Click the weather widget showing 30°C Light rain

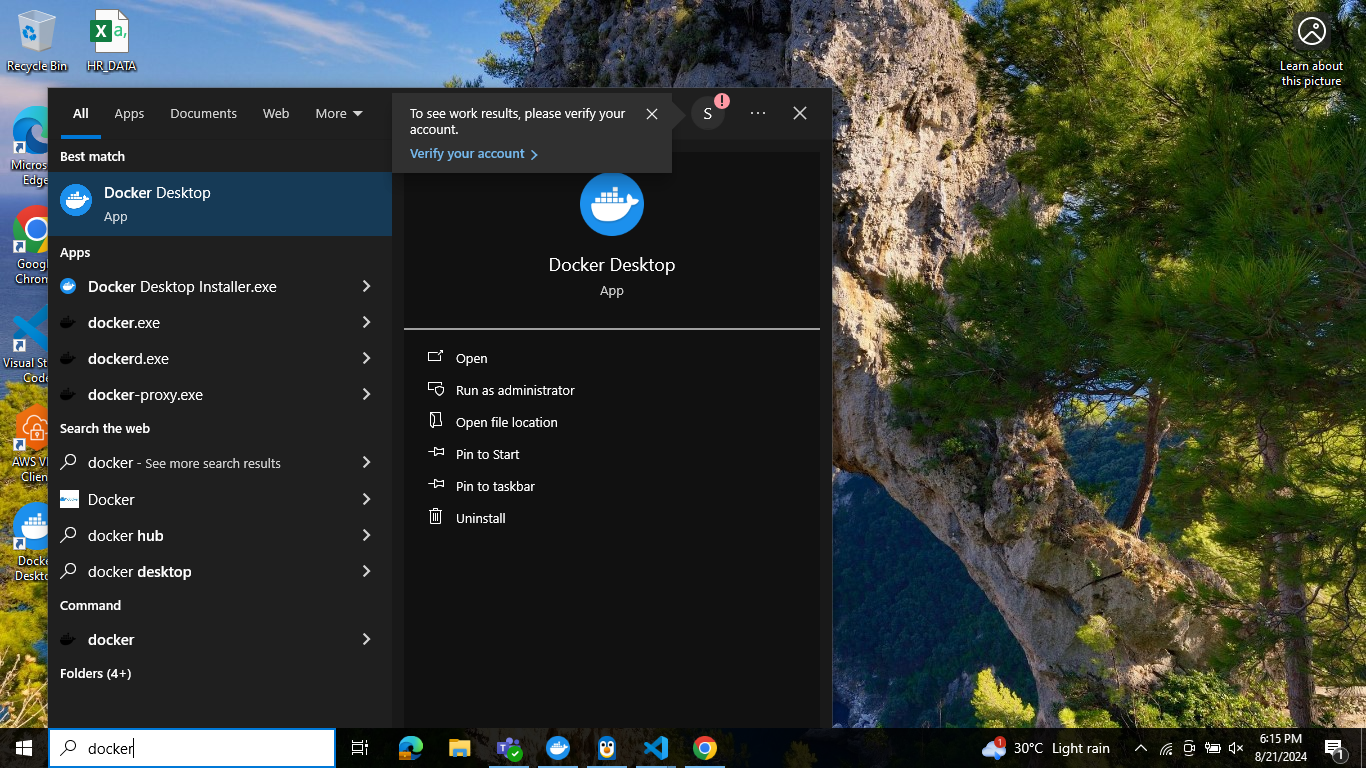[1047, 748]
